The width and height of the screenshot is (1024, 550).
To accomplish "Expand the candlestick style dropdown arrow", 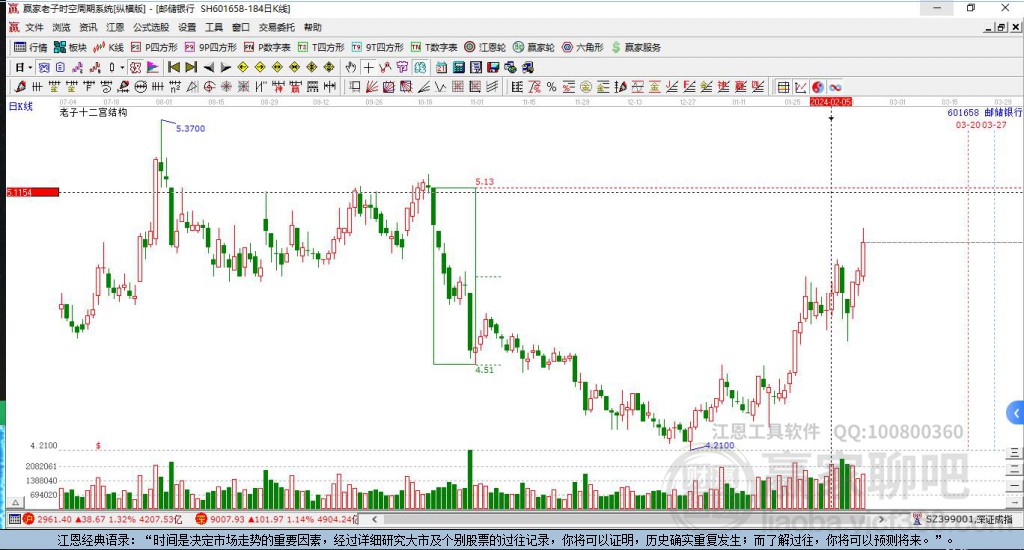I will (x=122, y=67).
